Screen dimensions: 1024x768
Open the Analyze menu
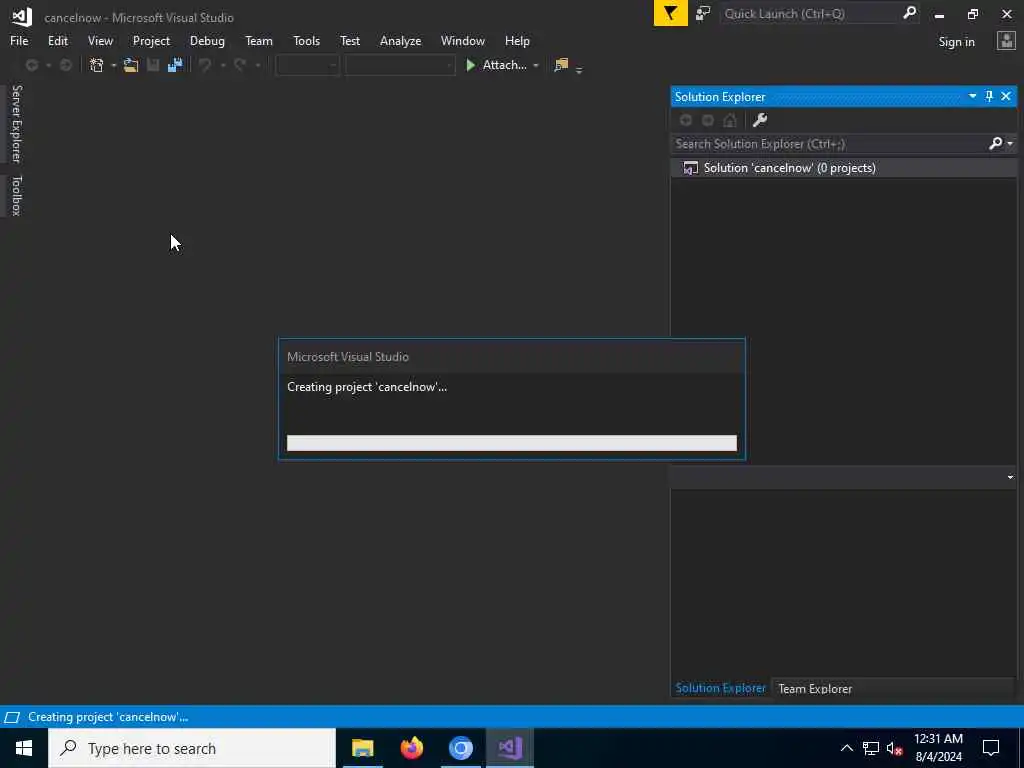coord(400,40)
